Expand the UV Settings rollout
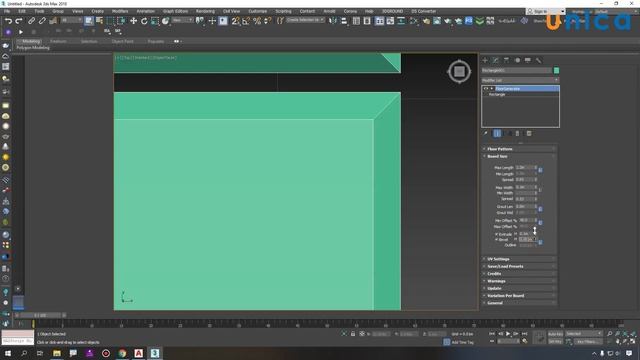640x360 pixels. click(x=519, y=259)
